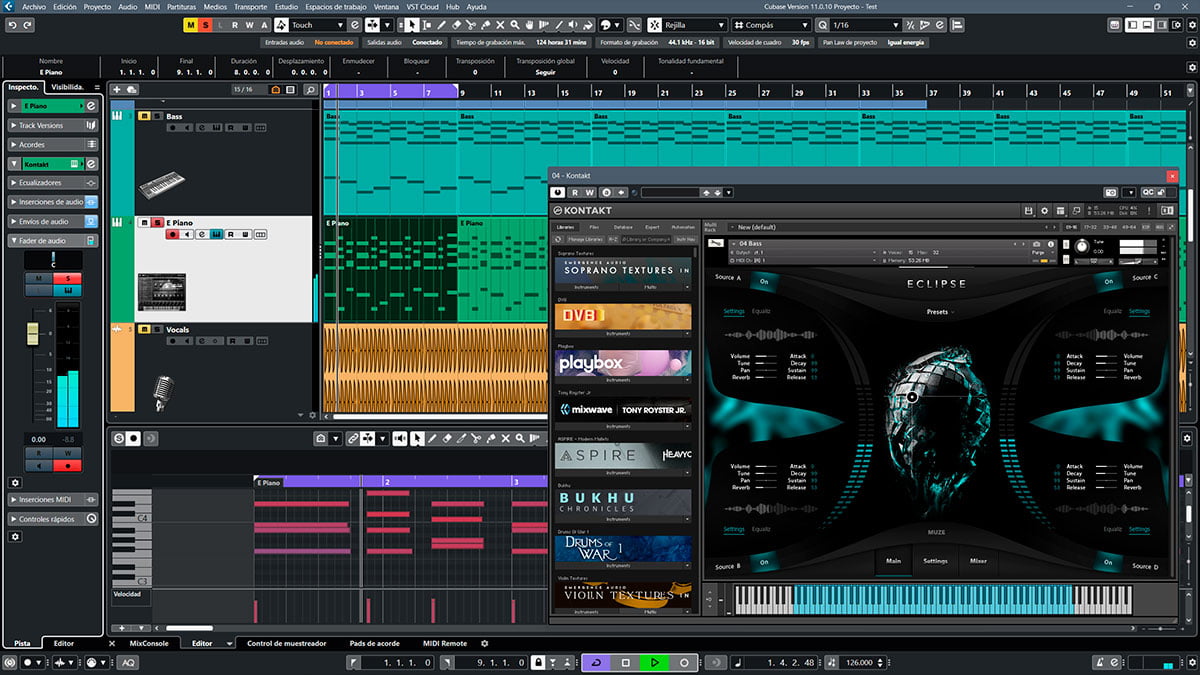Open the 1/16 quantize preset dropdown
The image size is (1200, 675).
[866, 24]
